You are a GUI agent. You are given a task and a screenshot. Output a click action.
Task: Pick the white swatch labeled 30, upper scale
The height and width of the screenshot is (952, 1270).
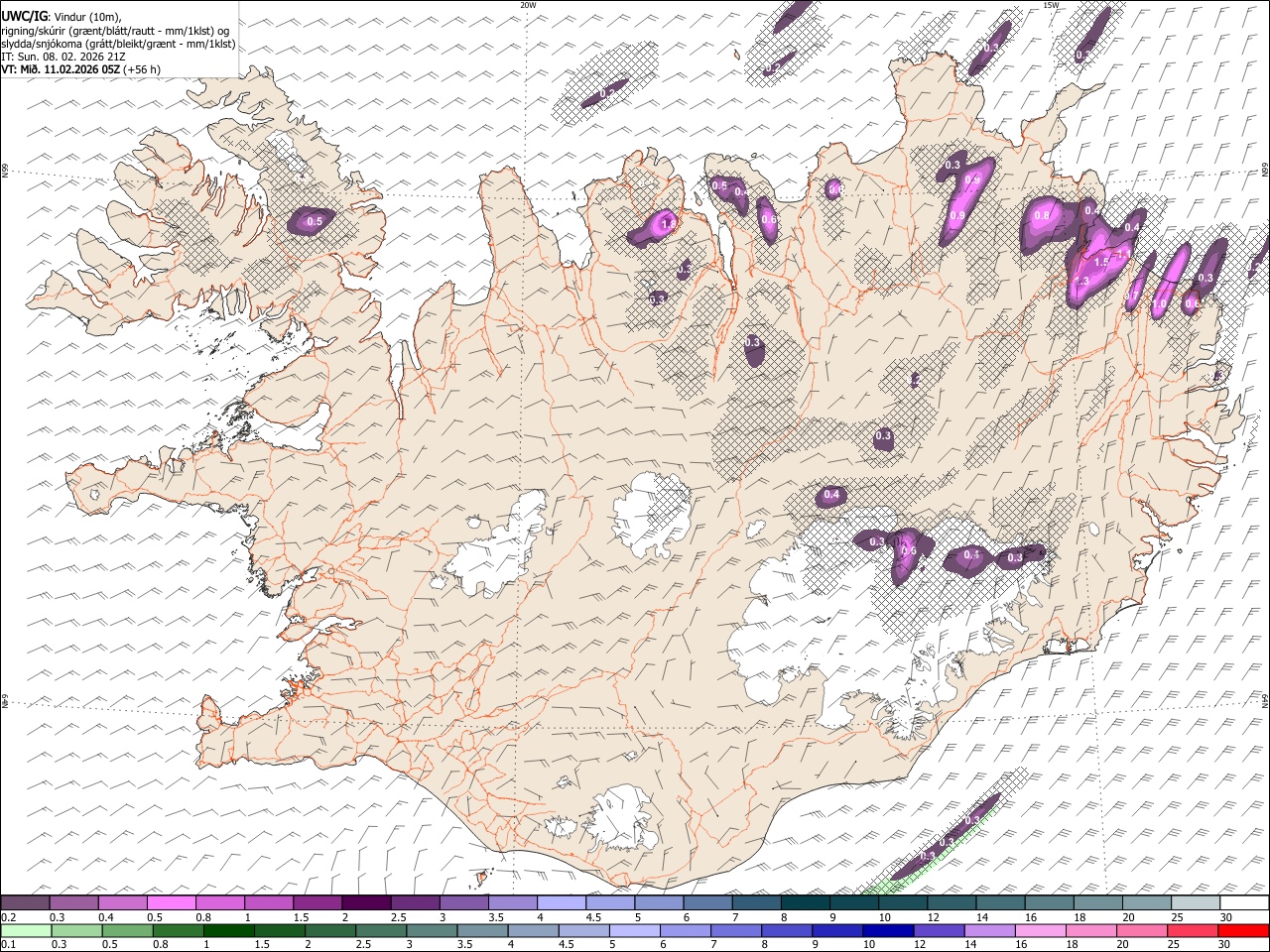coord(1245,902)
